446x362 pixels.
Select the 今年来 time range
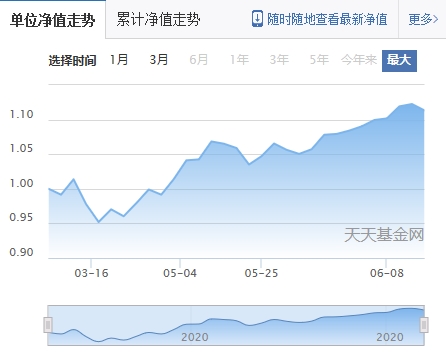pyautogui.click(x=359, y=60)
